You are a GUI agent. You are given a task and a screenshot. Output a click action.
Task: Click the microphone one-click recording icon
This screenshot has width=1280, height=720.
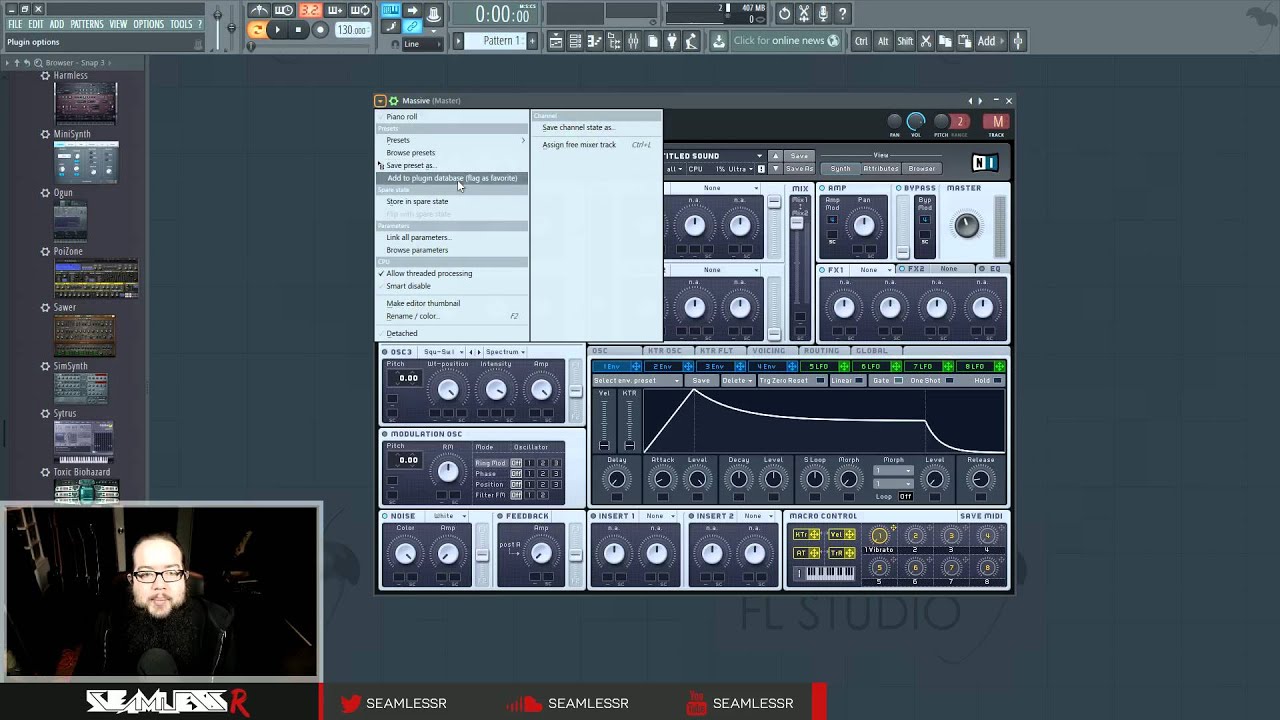(823, 13)
